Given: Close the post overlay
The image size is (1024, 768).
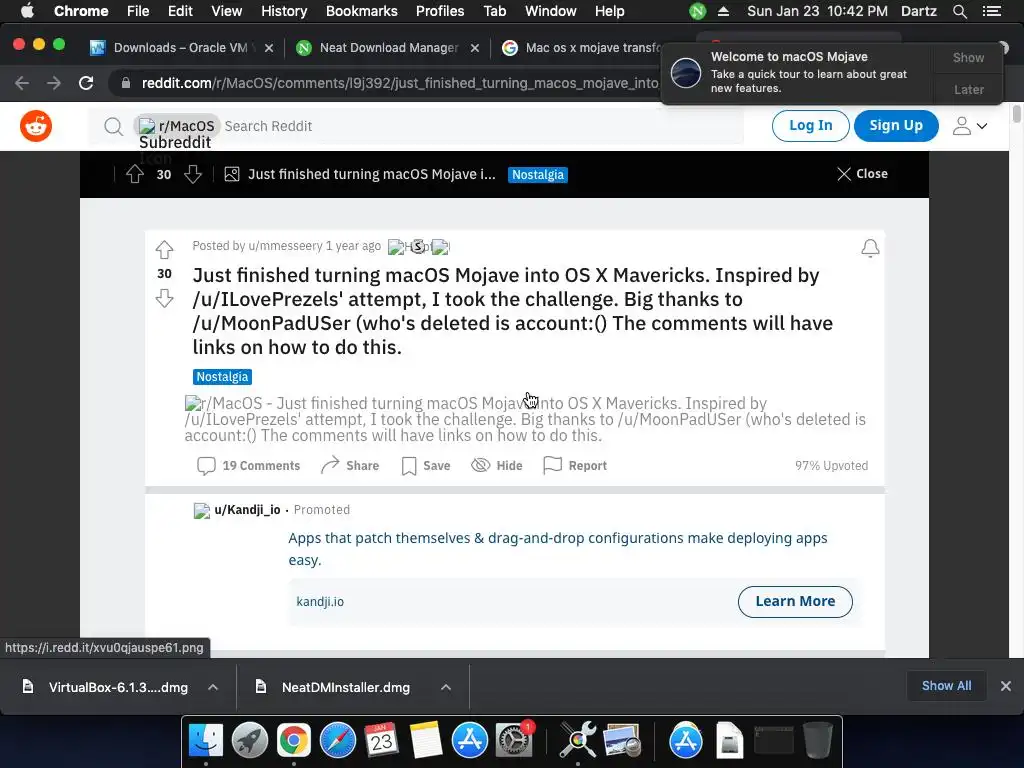Looking at the screenshot, I should click(862, 174).
